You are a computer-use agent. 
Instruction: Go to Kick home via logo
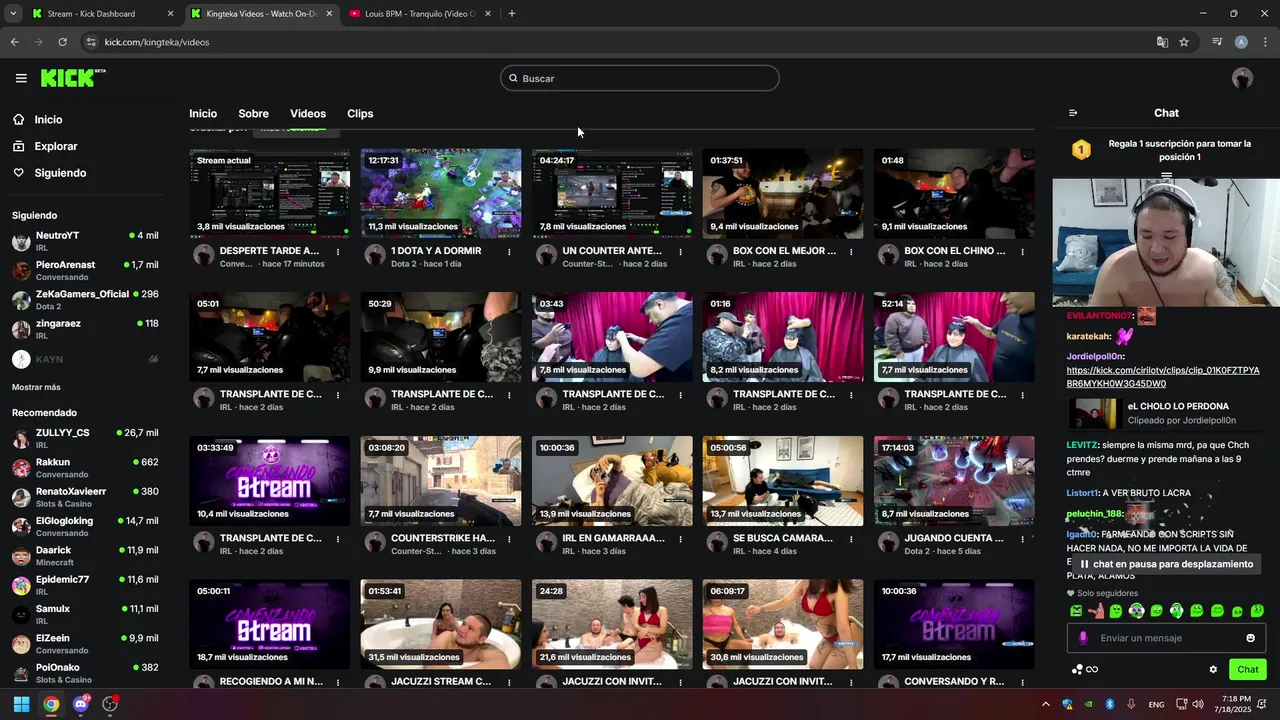click(x=73, y=78)
